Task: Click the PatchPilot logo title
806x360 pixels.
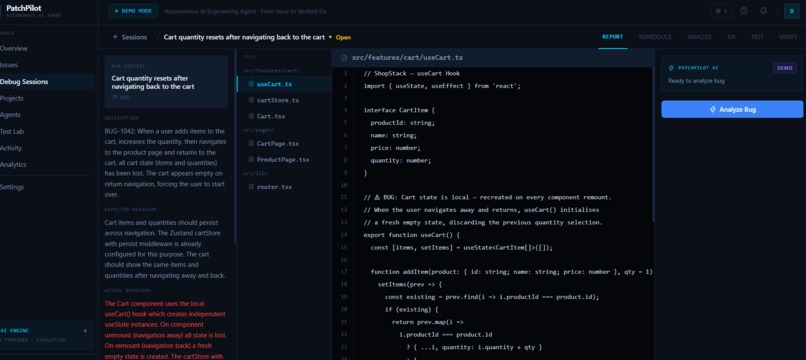Action: [24, 8]
